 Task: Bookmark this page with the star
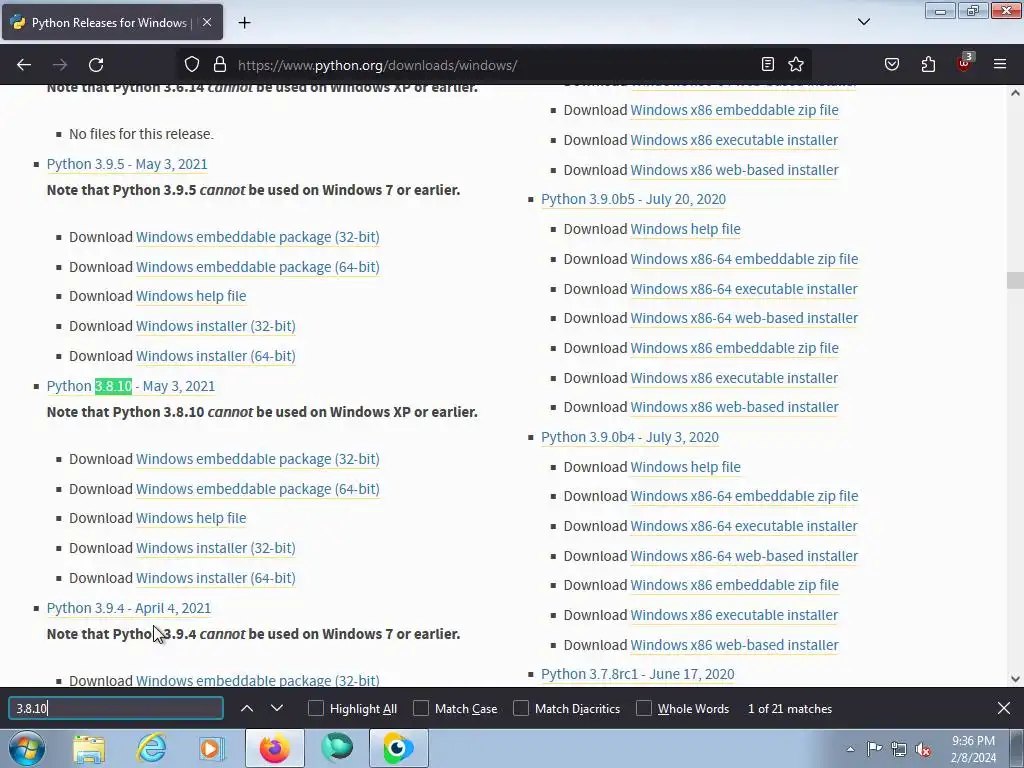[x=795, y=64]
